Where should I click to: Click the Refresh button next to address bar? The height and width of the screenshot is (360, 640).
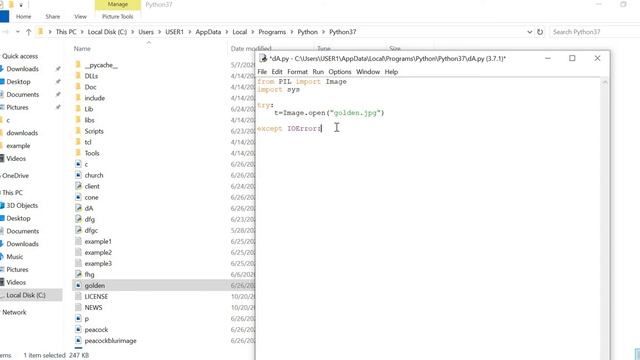540,32
